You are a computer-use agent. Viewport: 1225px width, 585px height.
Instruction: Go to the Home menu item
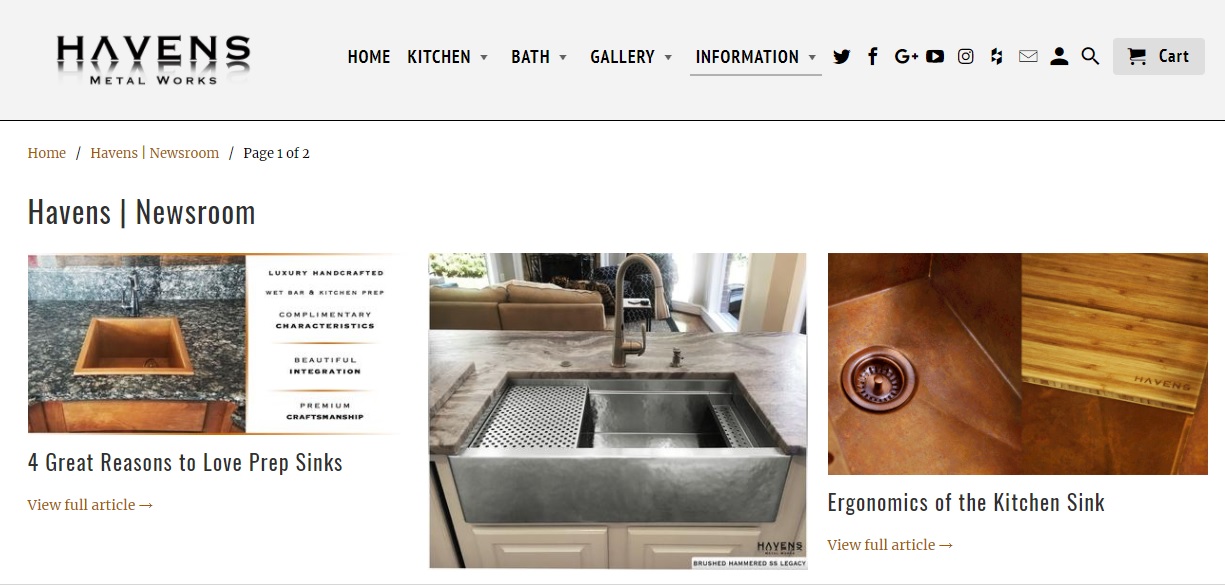pos(369,57)
